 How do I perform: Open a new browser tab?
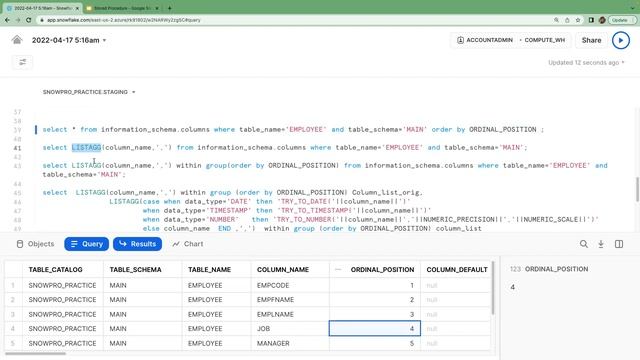[169, 8]
